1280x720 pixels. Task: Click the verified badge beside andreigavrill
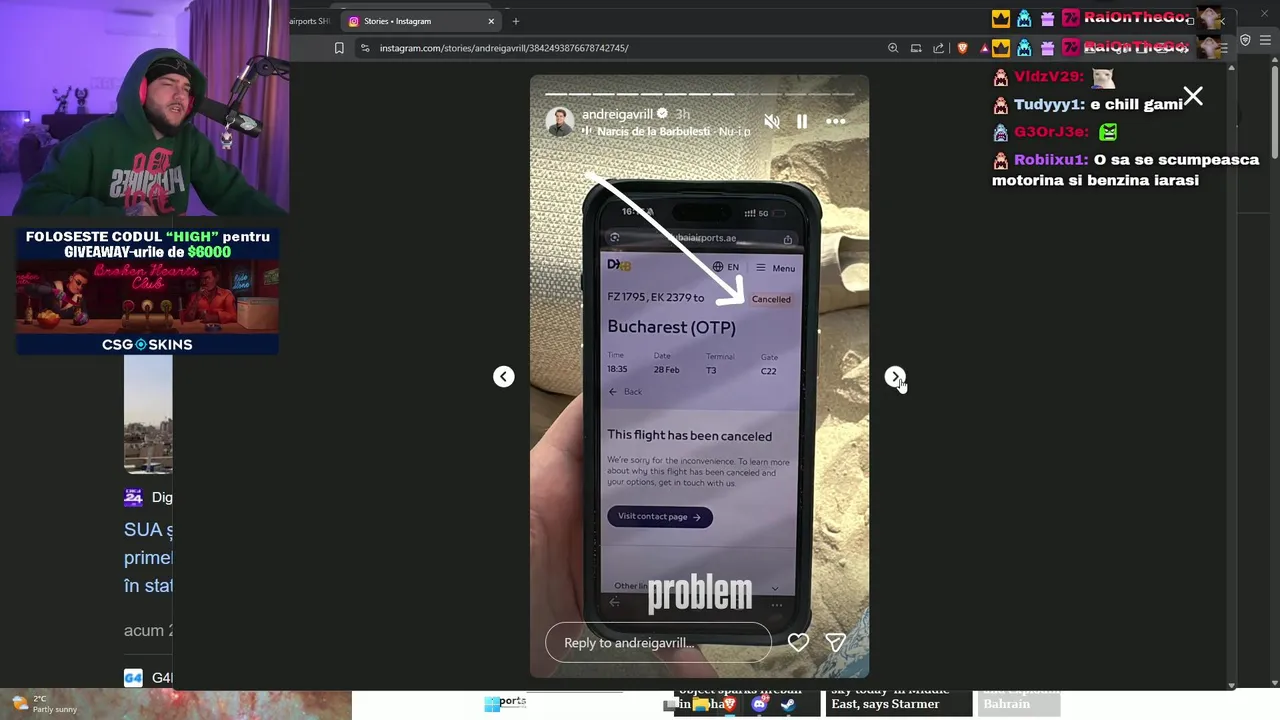(x=662, y=114)
